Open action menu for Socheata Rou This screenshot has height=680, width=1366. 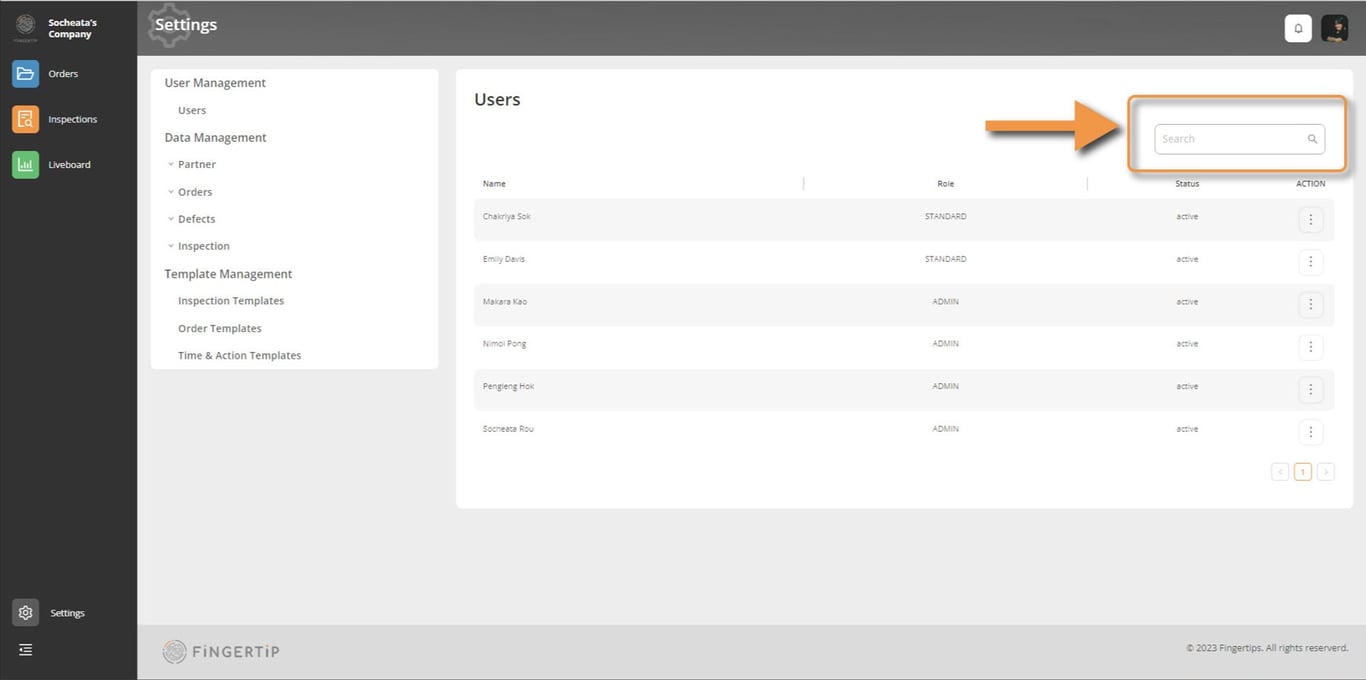tap(1311, 432)
